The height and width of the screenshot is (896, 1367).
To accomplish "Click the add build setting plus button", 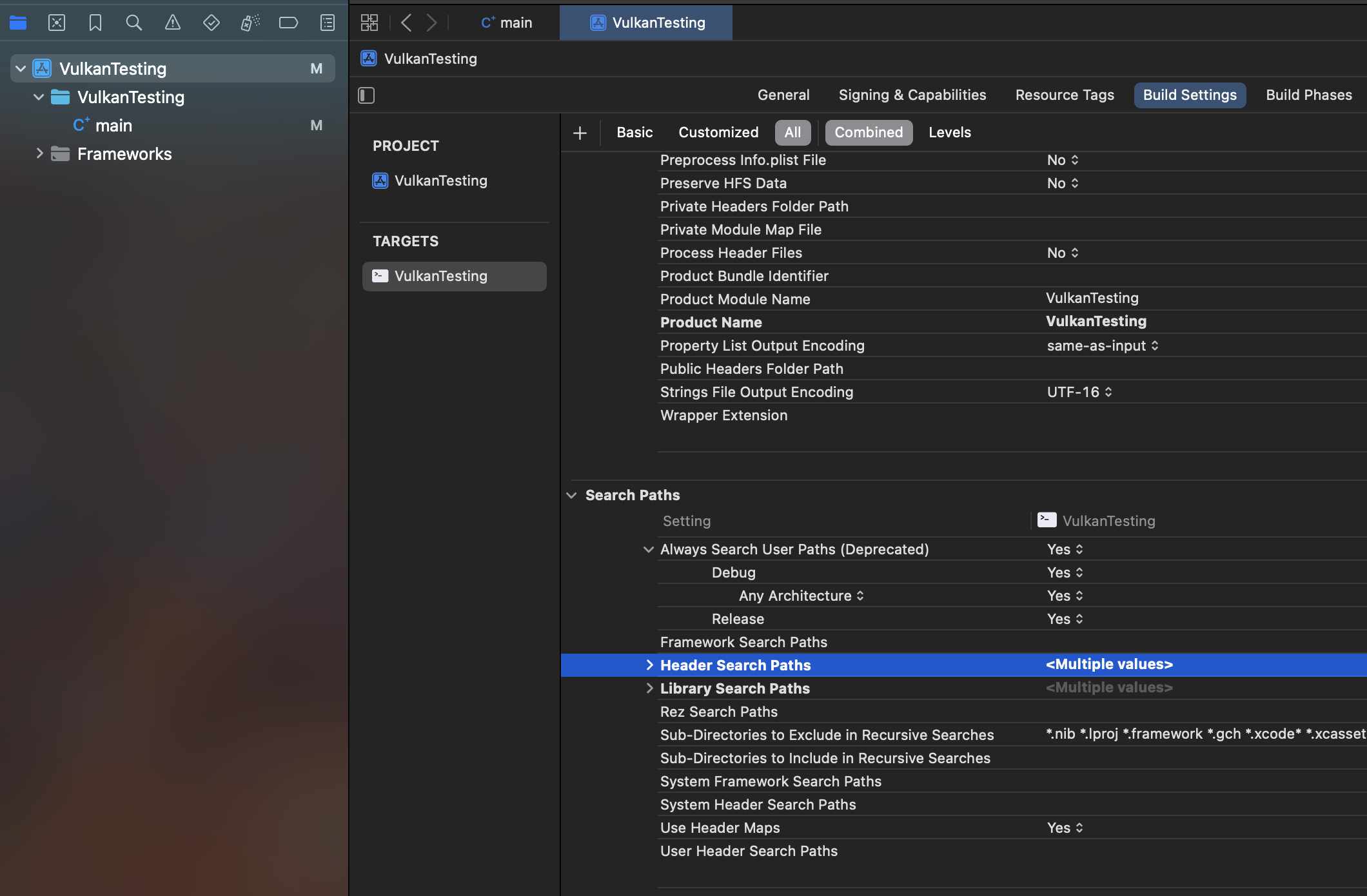I will (580, 133).
